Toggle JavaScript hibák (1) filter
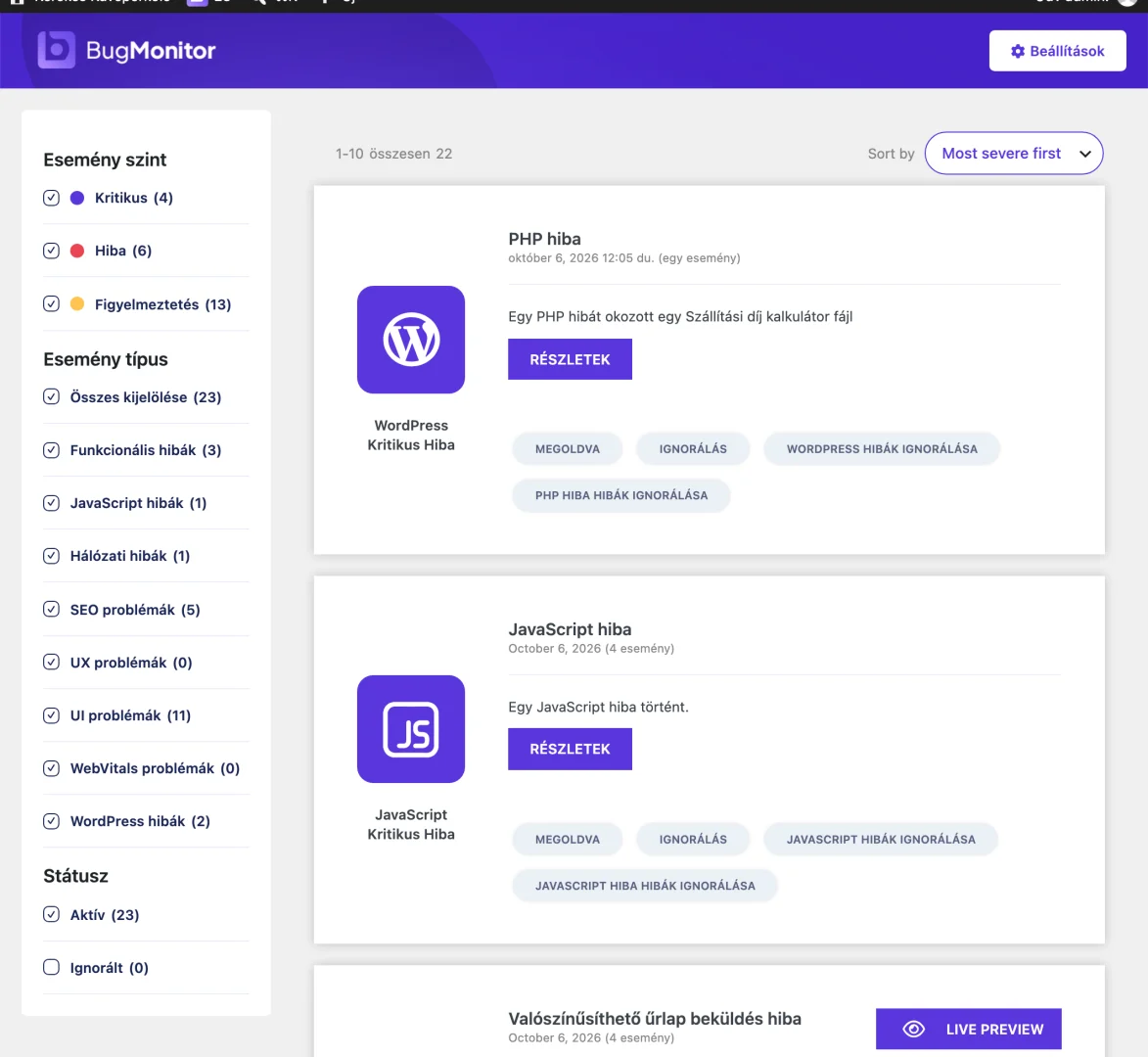1148x1057 pixels. 51,503
